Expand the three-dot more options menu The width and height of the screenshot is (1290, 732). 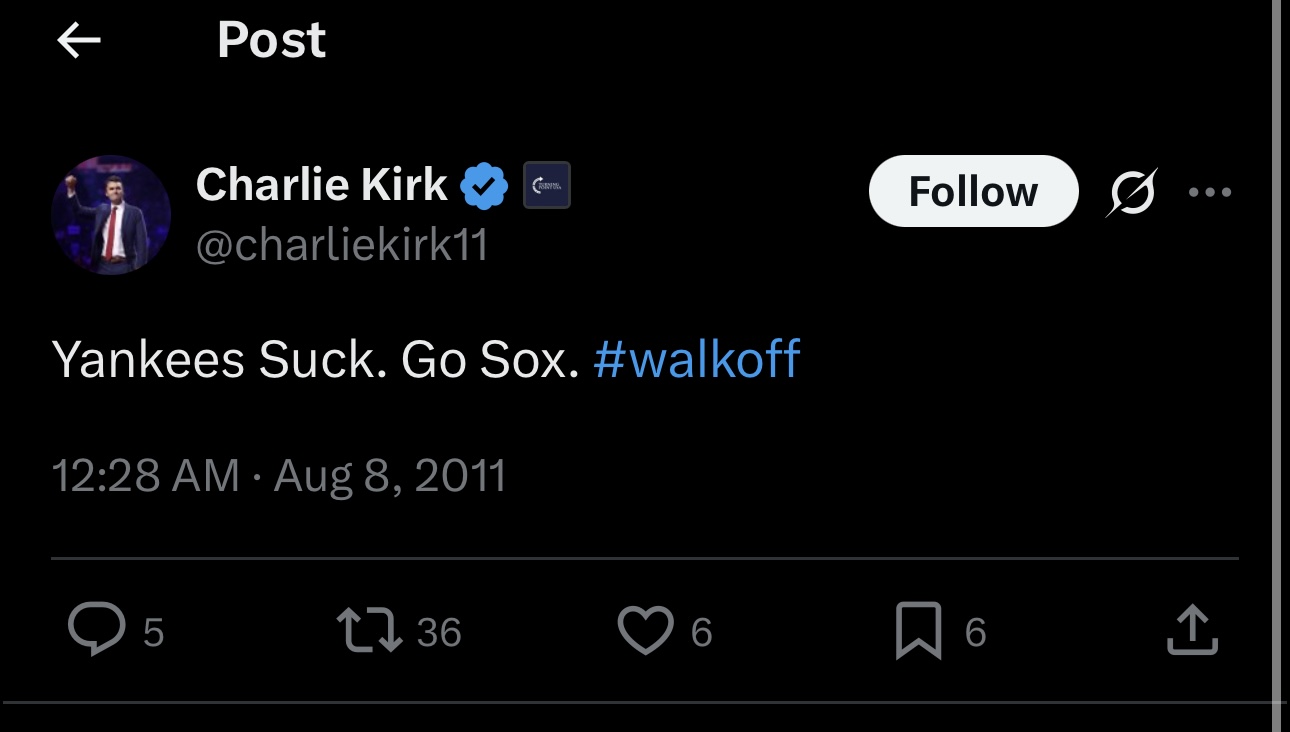tap(1210, 191)
